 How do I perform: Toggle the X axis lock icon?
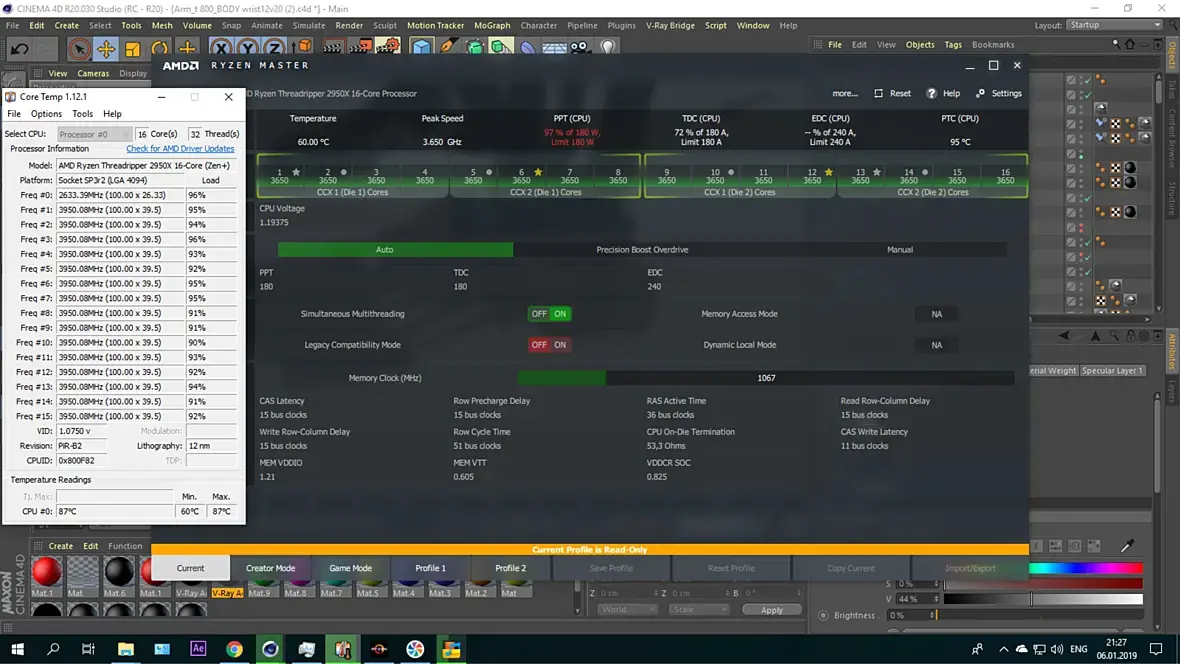click(x=220, y=49)
